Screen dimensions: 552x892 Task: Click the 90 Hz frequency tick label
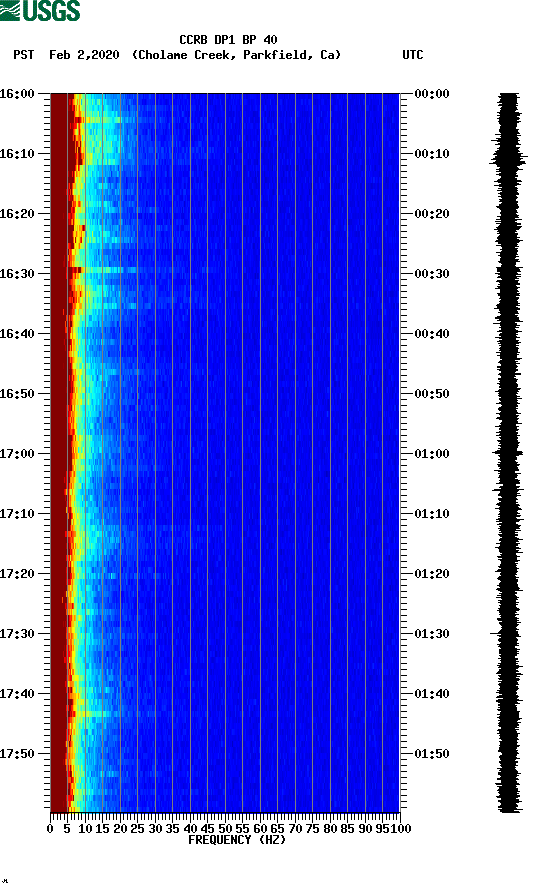click(x=365, y=828)
